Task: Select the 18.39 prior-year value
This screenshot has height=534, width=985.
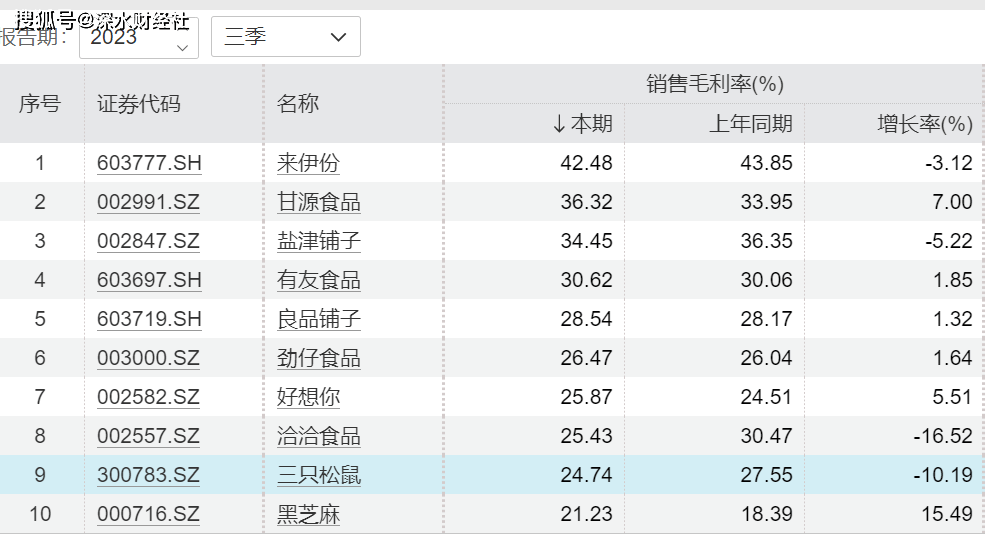Action: (x=766, y=514)
